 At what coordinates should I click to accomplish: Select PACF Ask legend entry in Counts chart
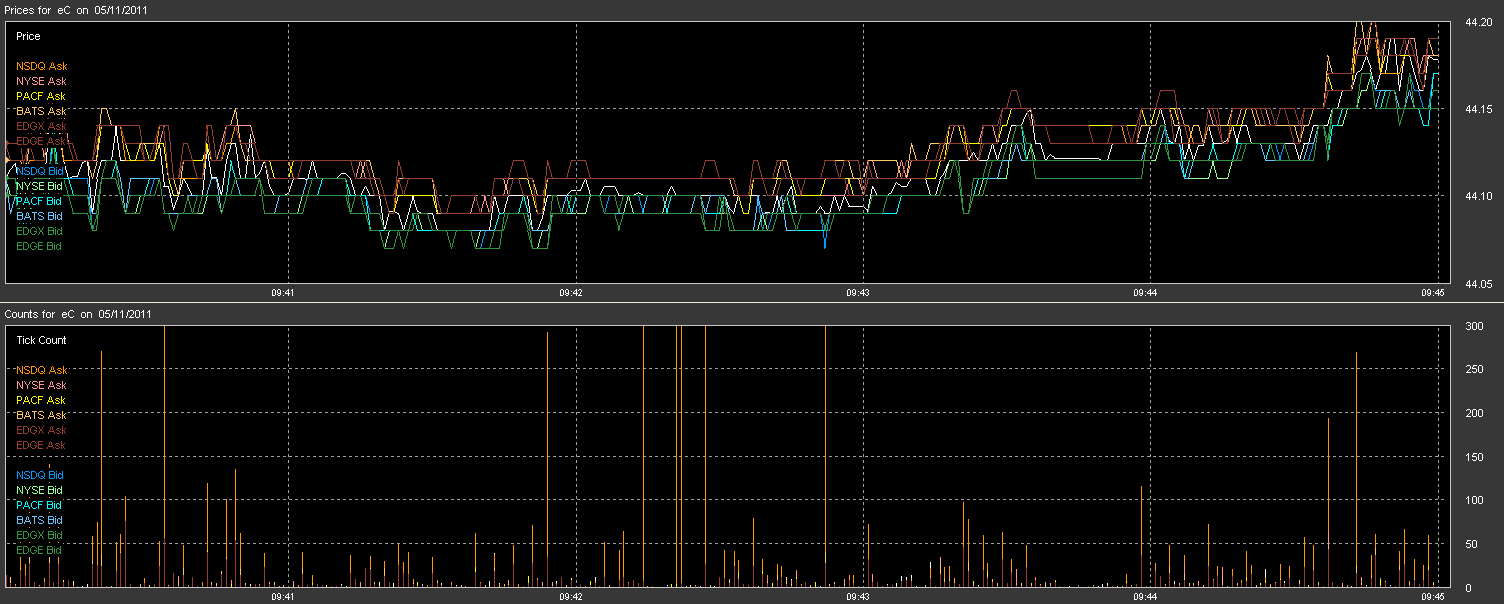[x=41, y=400]
